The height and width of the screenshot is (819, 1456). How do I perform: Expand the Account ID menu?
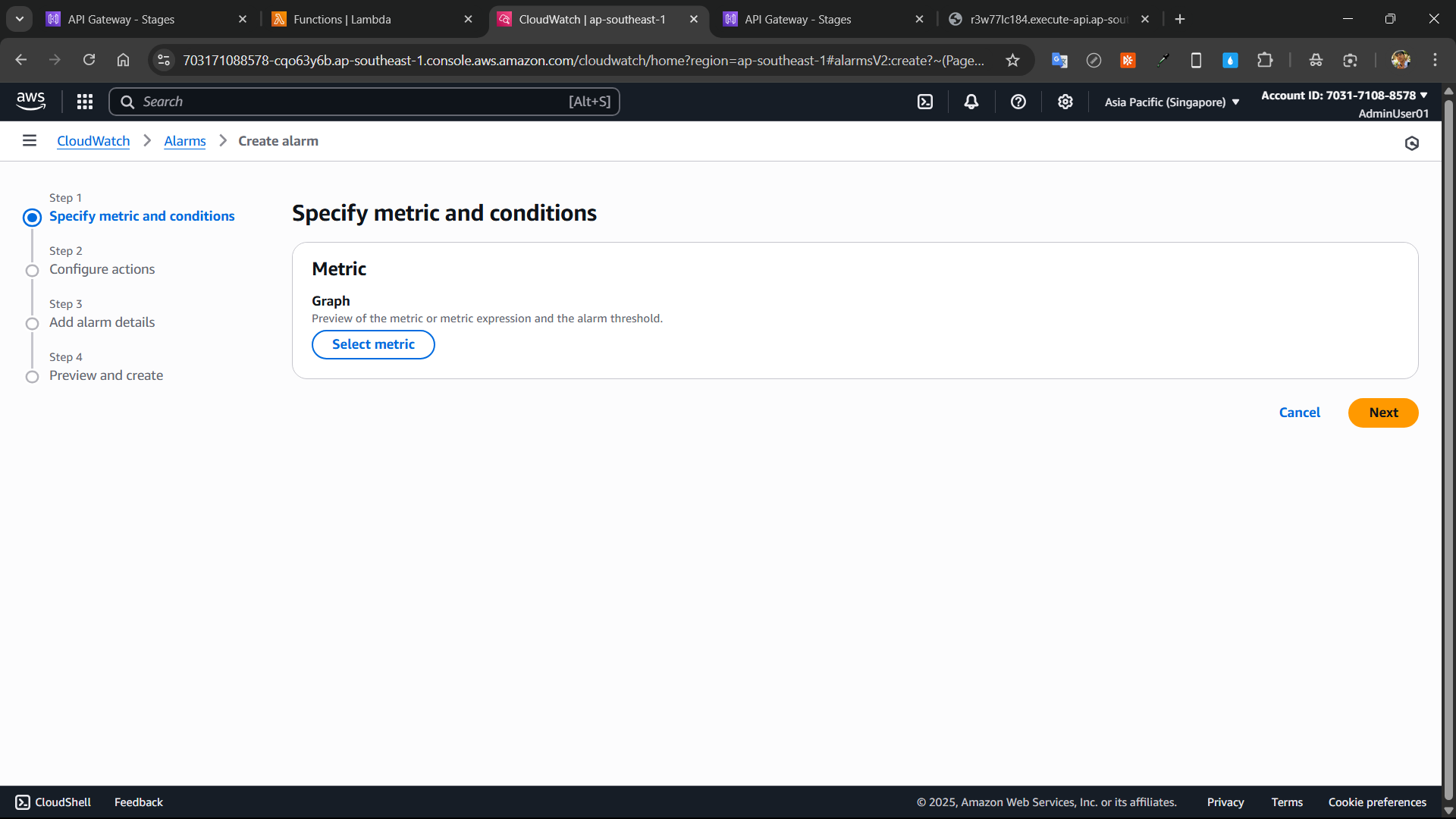click(1344, 96)
